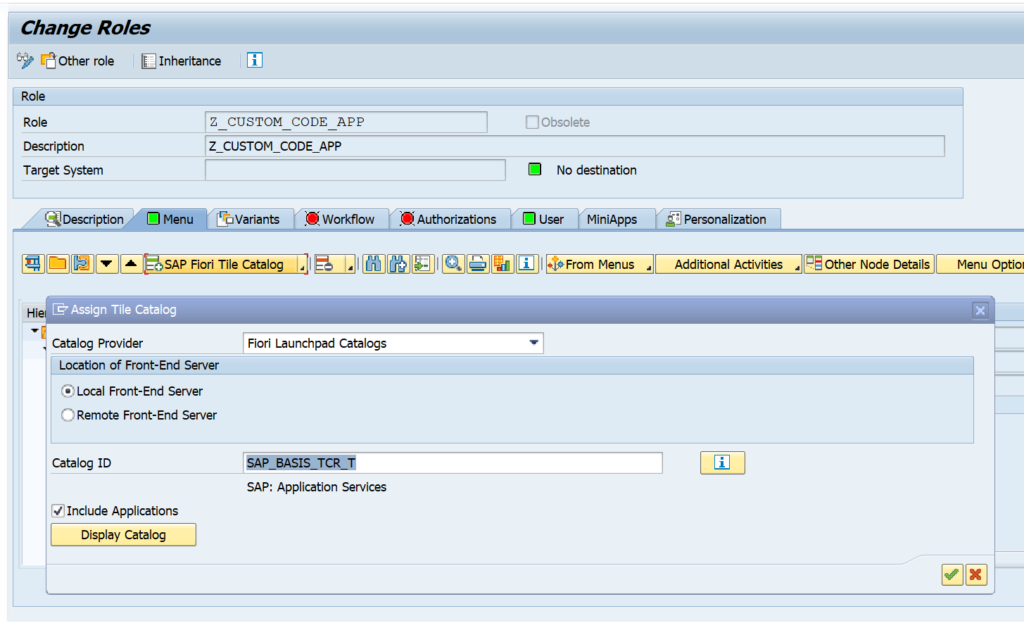Uncheck the Include Applications checkbox

point(57,510)
